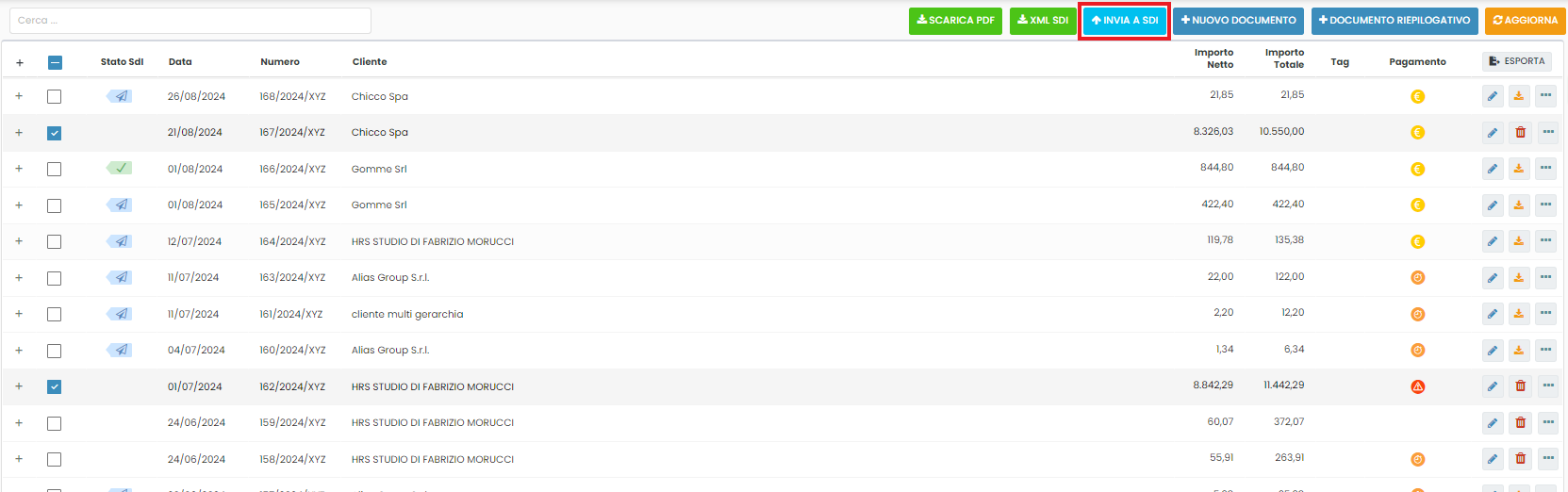The height and width of the screenshot is (492, 1568).
Task: Click the INVIA A SDI button
Action: 1125,21
